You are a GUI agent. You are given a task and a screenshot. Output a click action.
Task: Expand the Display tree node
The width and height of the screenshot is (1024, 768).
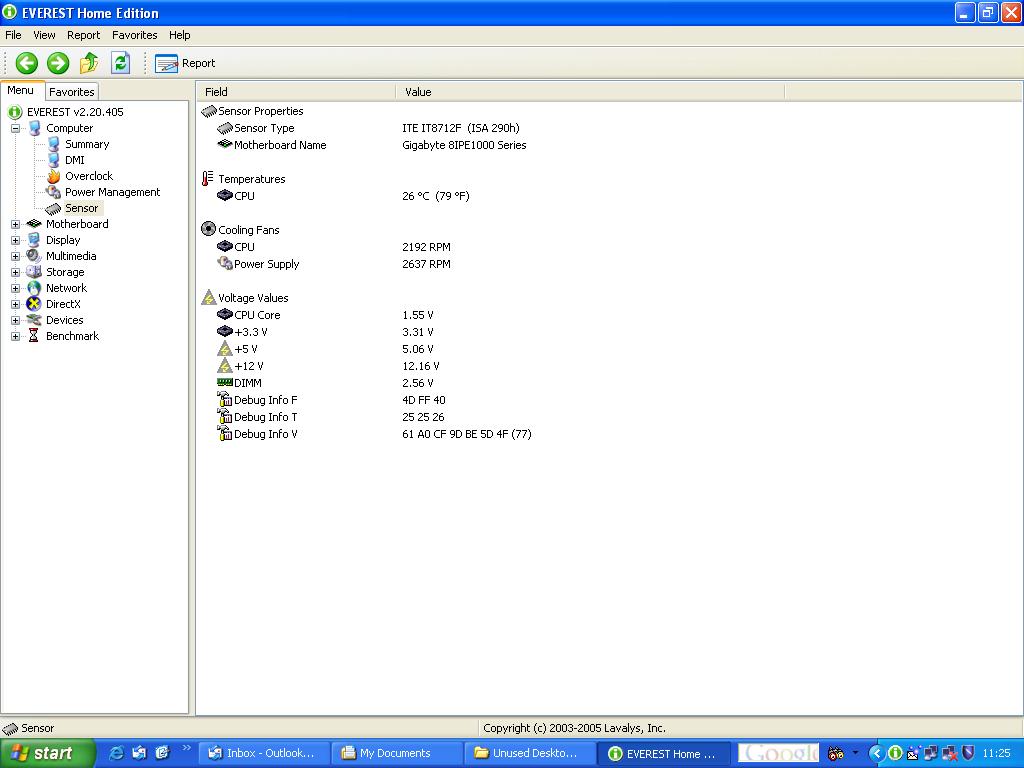(16, 240)
